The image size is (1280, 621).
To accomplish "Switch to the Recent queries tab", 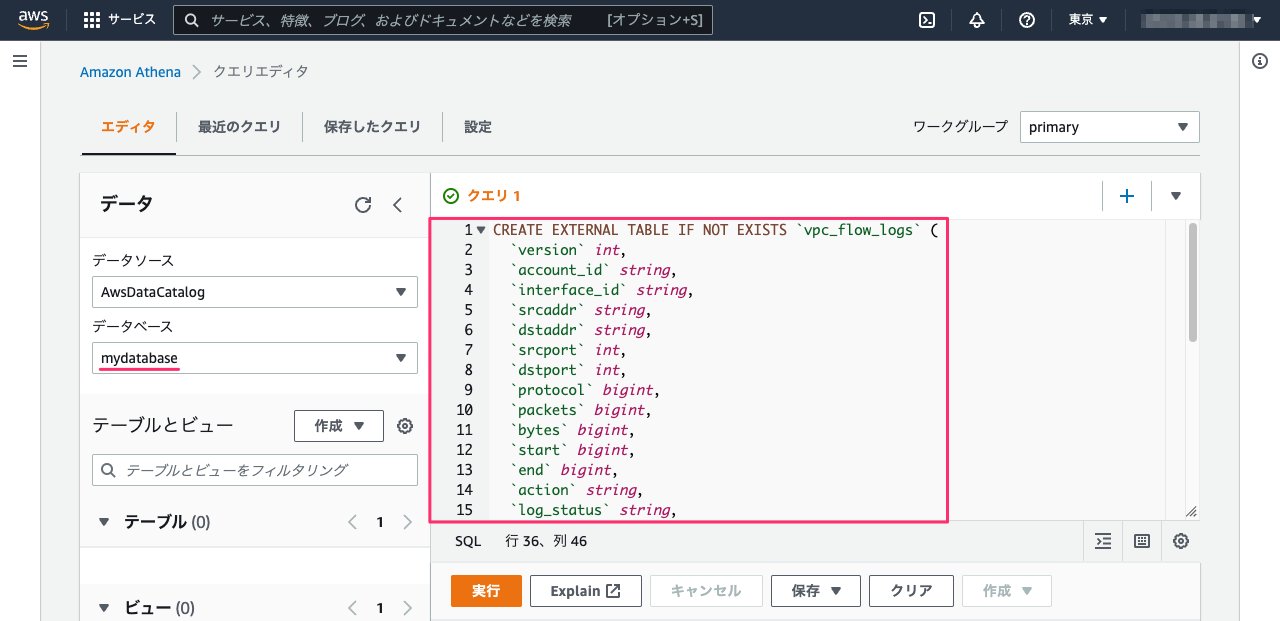I will tap(239, 127).
